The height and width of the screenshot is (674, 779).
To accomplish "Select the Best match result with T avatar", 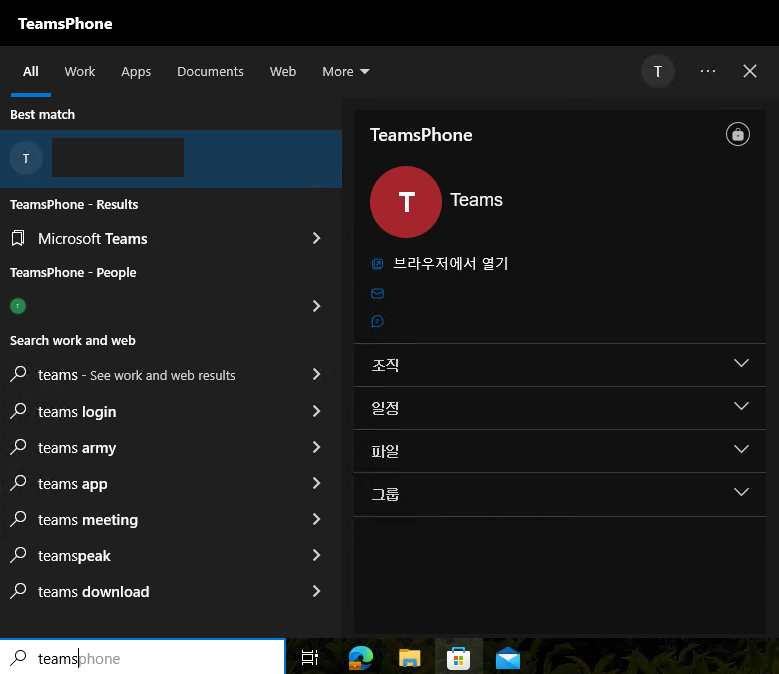I will (171, 158).
